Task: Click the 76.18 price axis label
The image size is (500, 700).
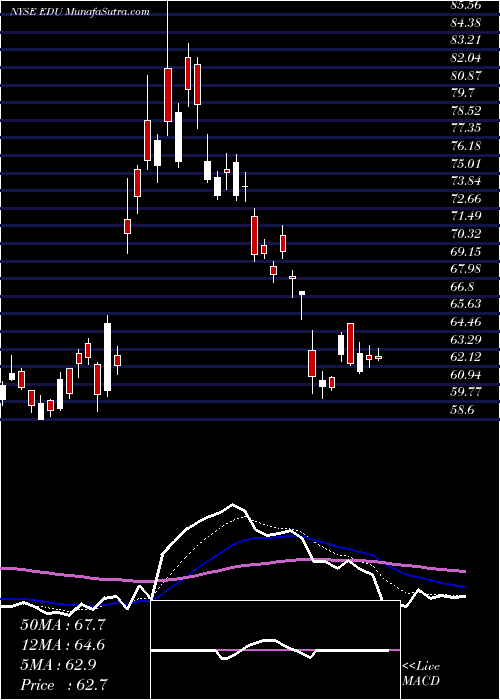Action: point(467,146)
